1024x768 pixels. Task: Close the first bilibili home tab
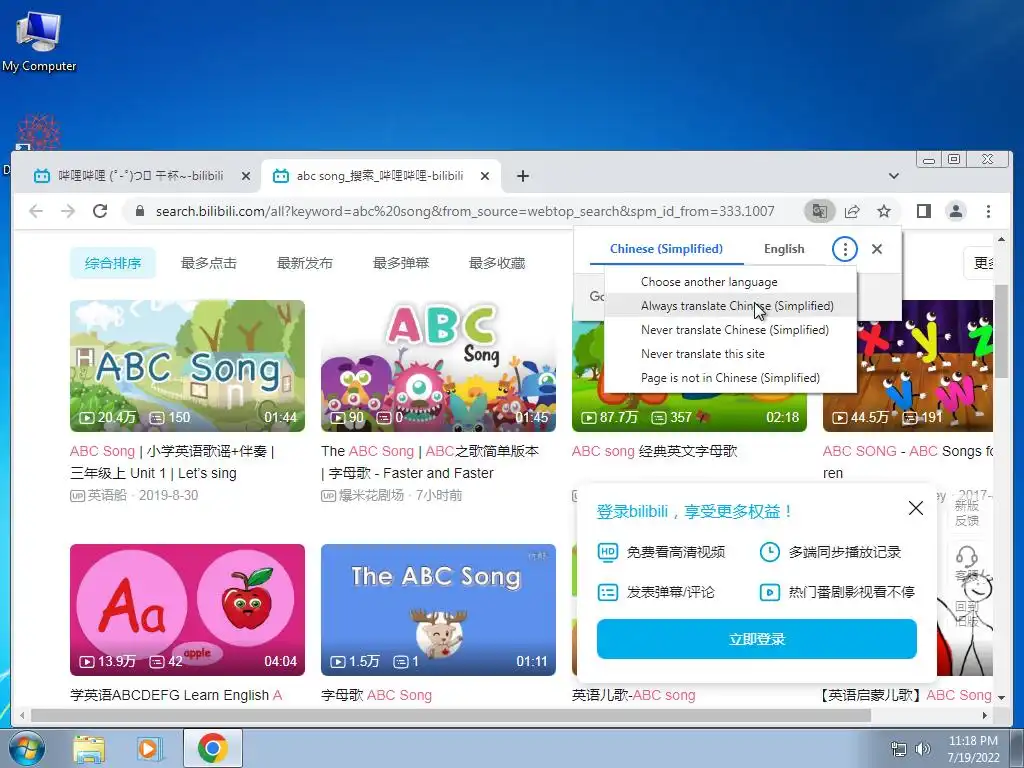tap(246, 176)
